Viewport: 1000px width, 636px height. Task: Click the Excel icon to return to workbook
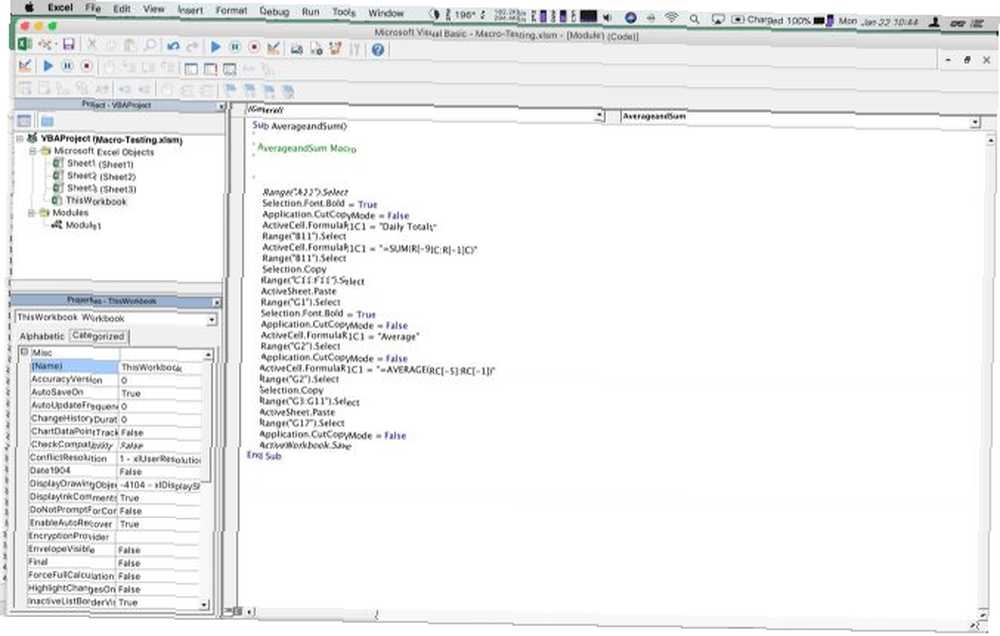point(24,44)
